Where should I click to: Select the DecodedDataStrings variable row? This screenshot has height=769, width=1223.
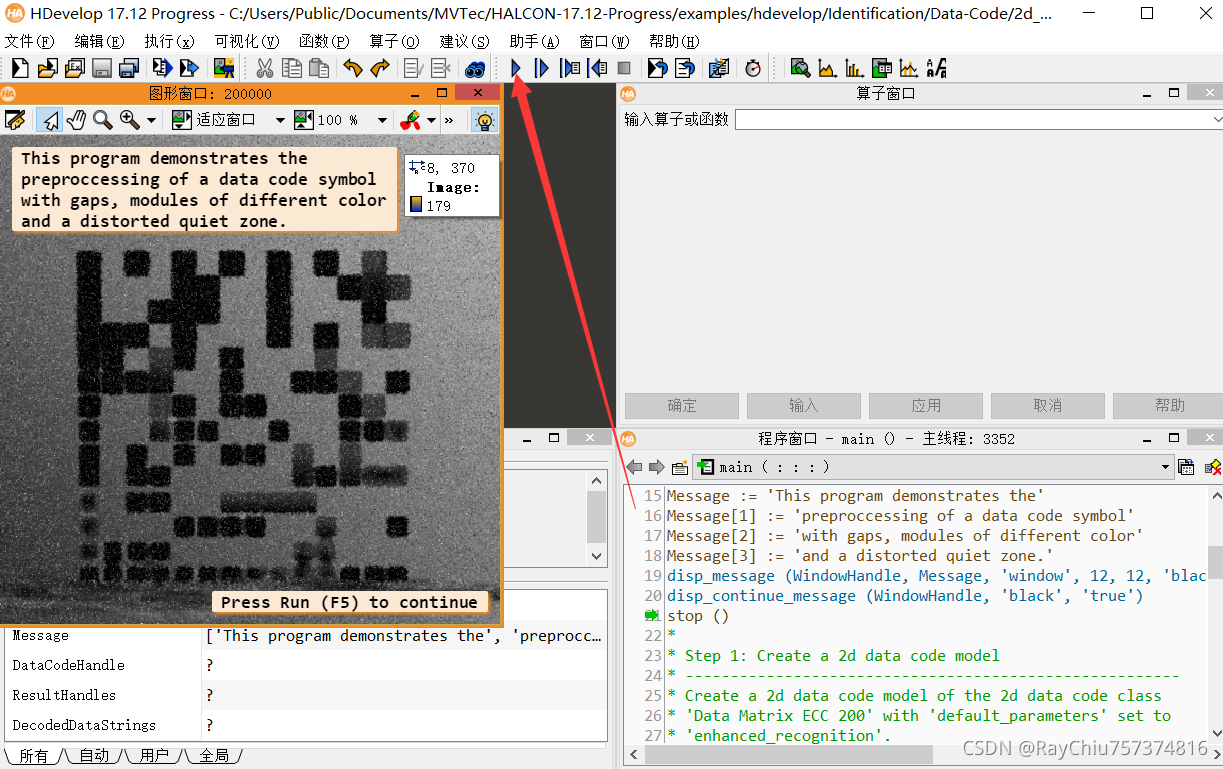[x=305, y=725]
